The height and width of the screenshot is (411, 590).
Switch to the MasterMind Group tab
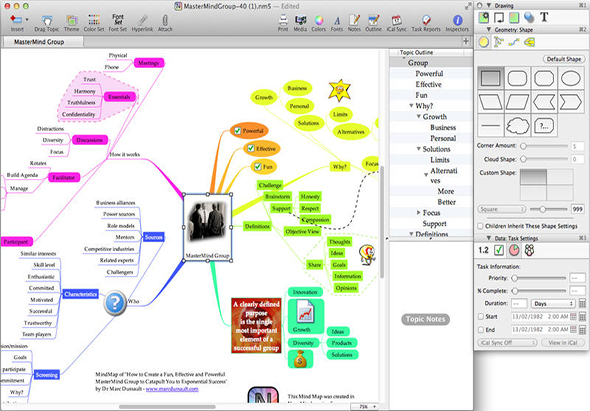tap(42, 42)
